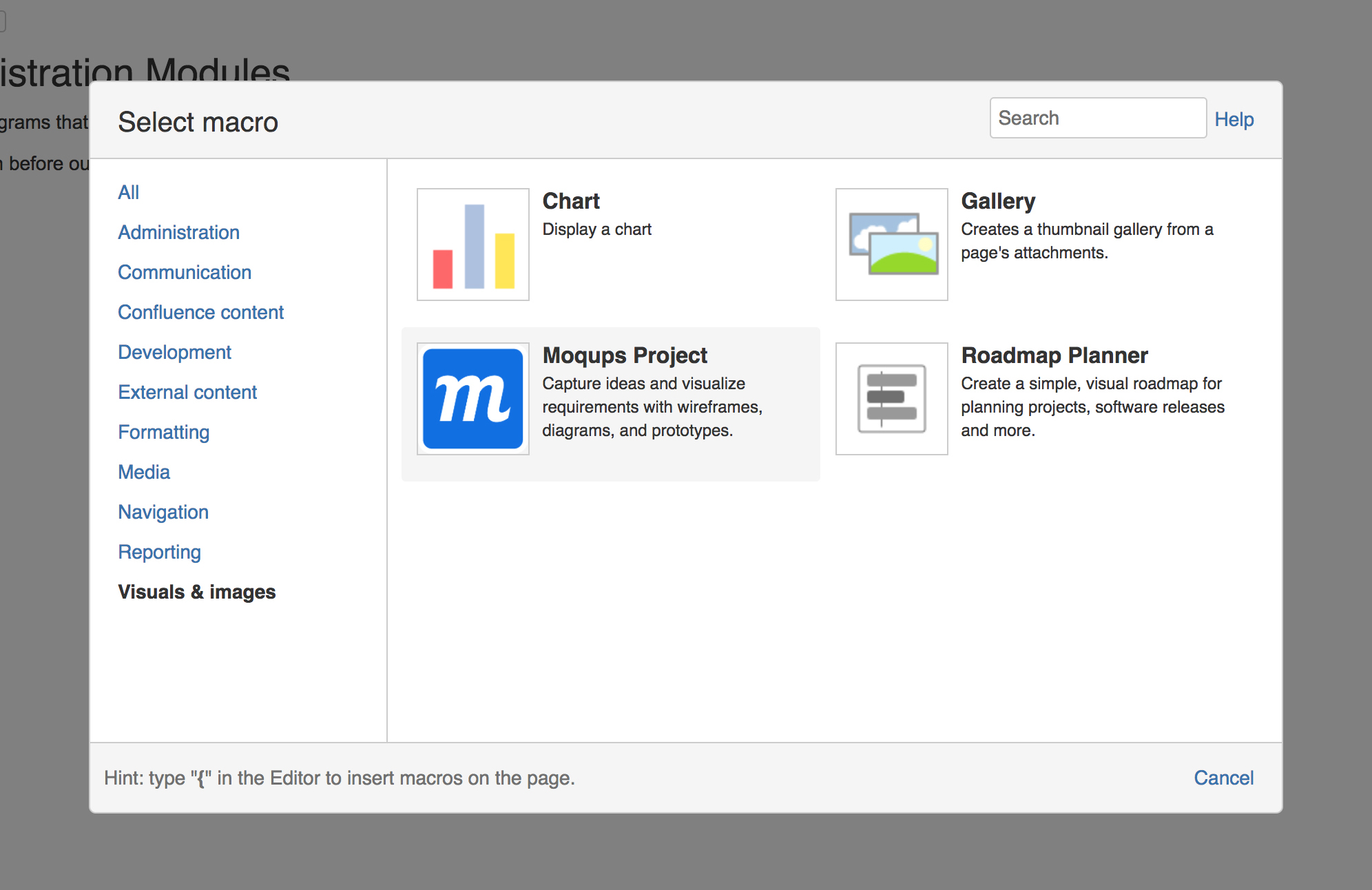Open the Formatting category
Screen dimensions: 1372x890
[x=164, y=432]
